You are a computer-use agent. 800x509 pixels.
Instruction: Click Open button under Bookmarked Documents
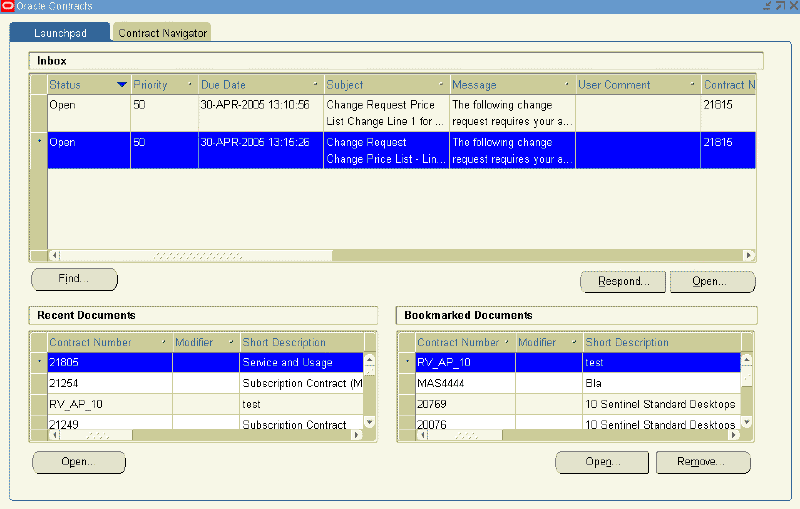602,462
